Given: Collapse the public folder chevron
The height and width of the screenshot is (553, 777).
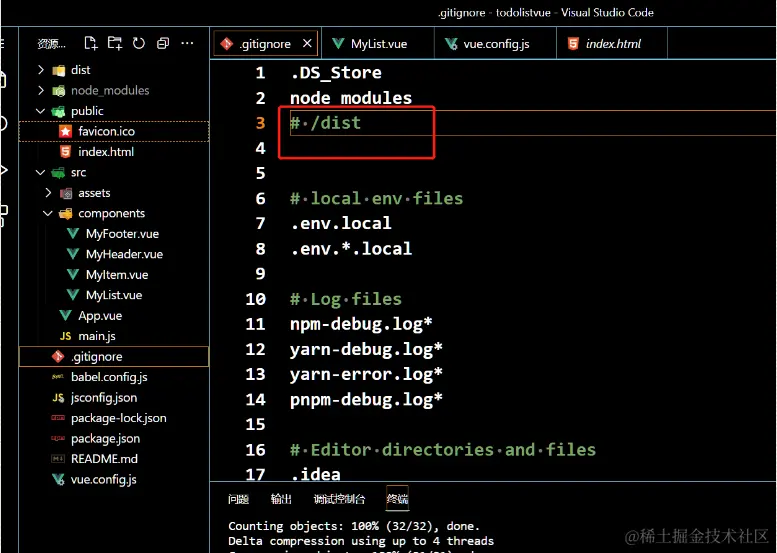Looking at the screenshot, I should click(41, 111).
